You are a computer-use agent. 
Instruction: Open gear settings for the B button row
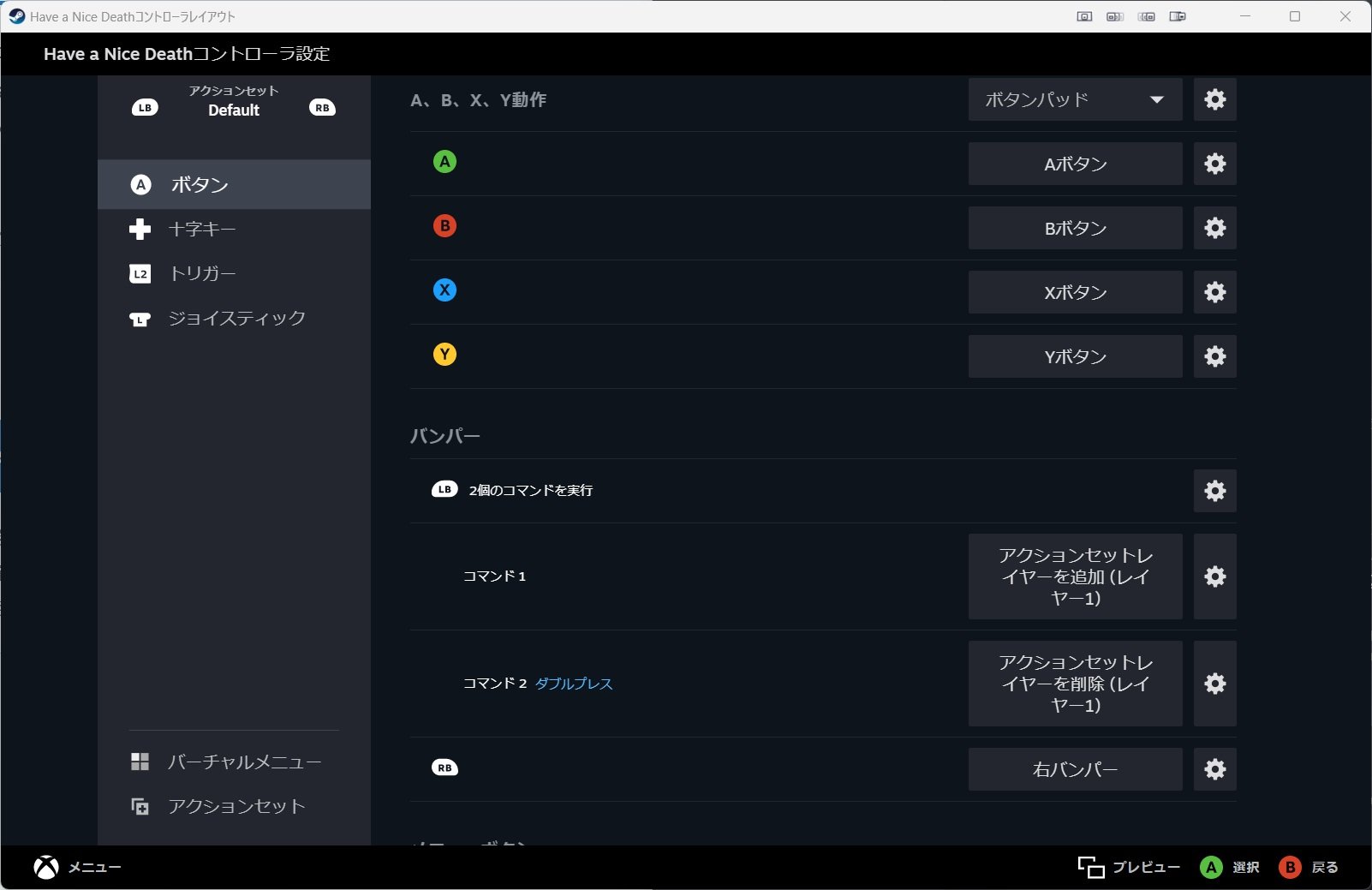click(x=1214, y=228)
